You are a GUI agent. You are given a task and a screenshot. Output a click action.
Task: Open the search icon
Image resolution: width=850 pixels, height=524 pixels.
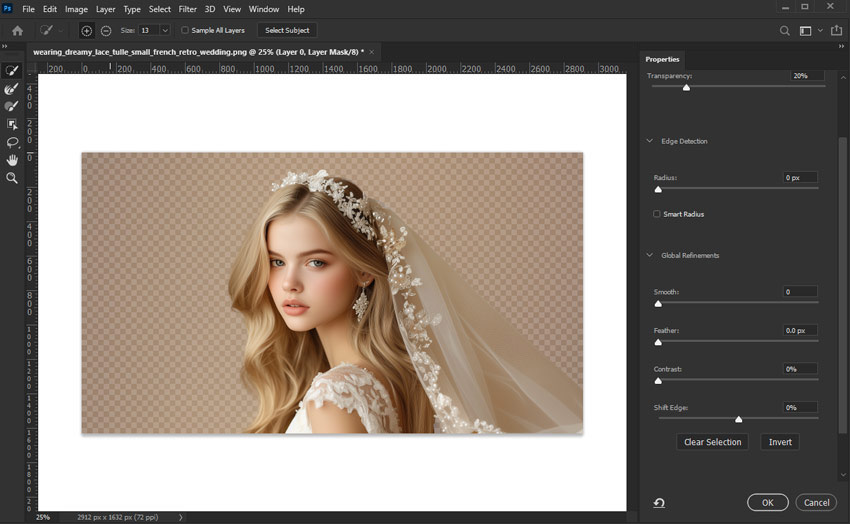[x=784, y=31]
